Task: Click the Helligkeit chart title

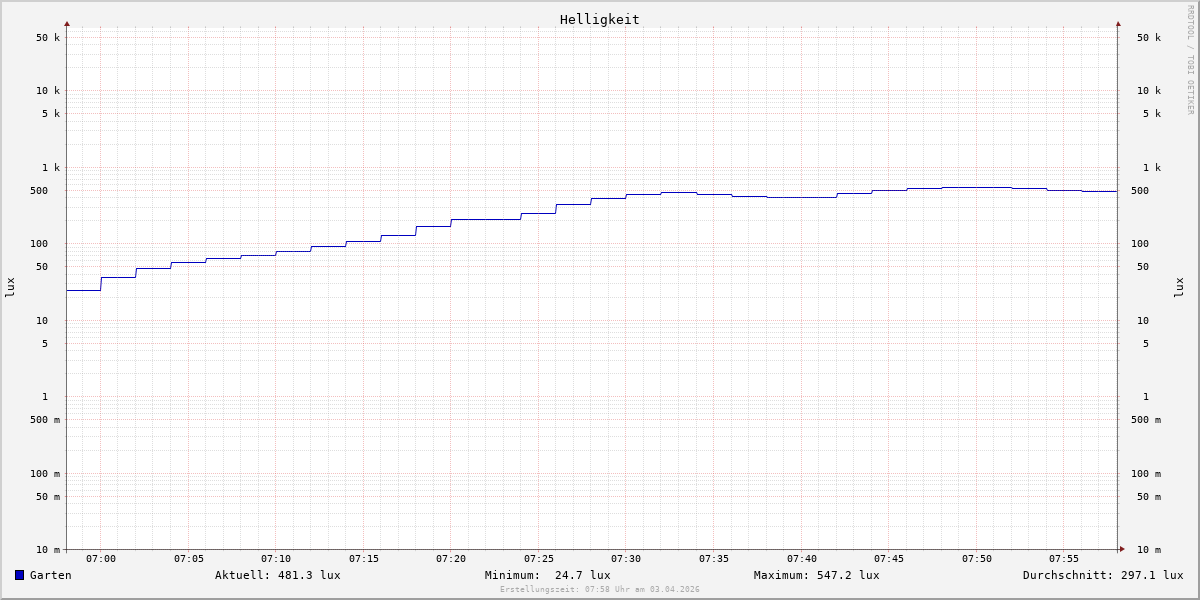Action: [x=599, y=19]
